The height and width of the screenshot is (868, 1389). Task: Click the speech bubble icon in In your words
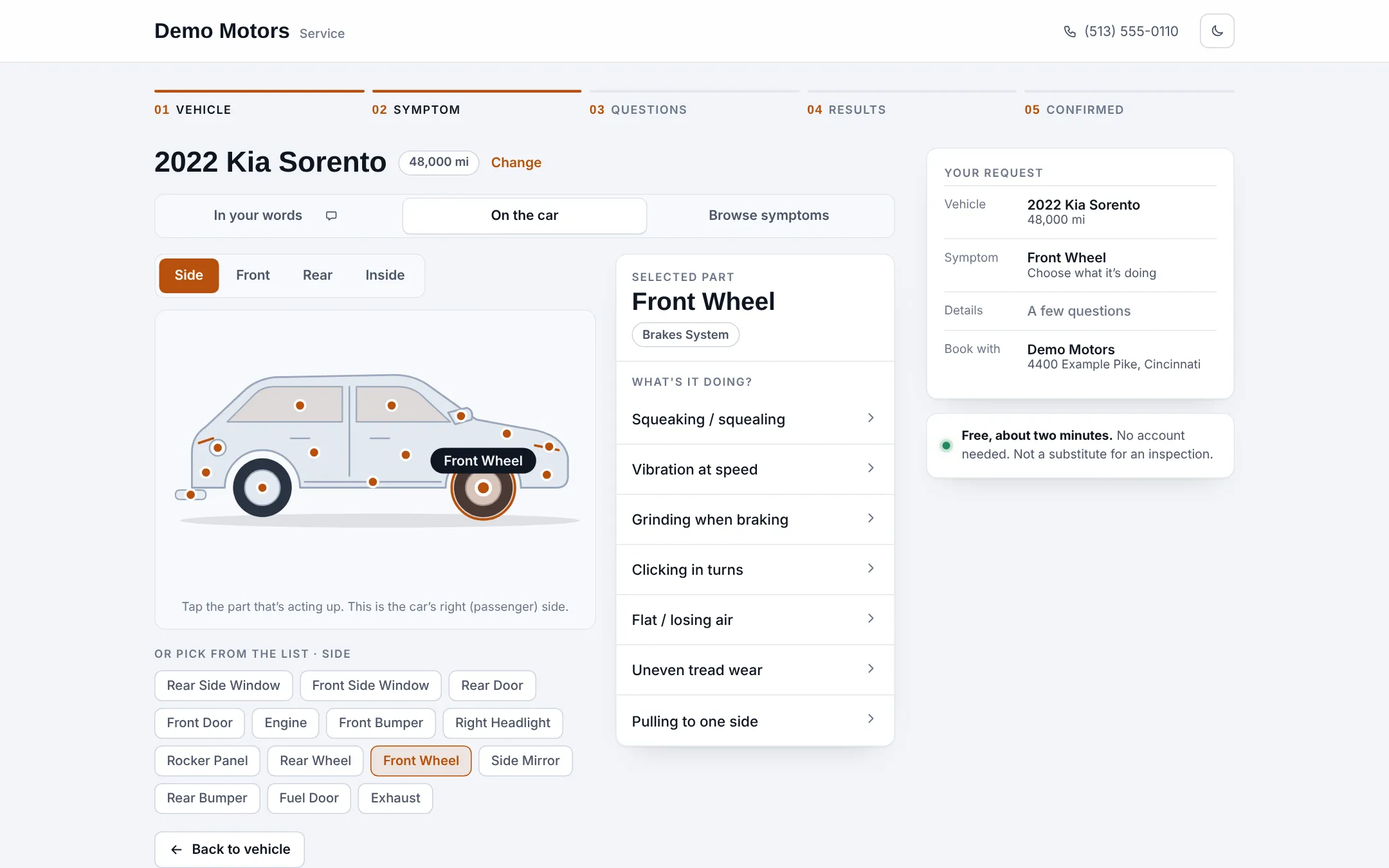pos(331,215)
